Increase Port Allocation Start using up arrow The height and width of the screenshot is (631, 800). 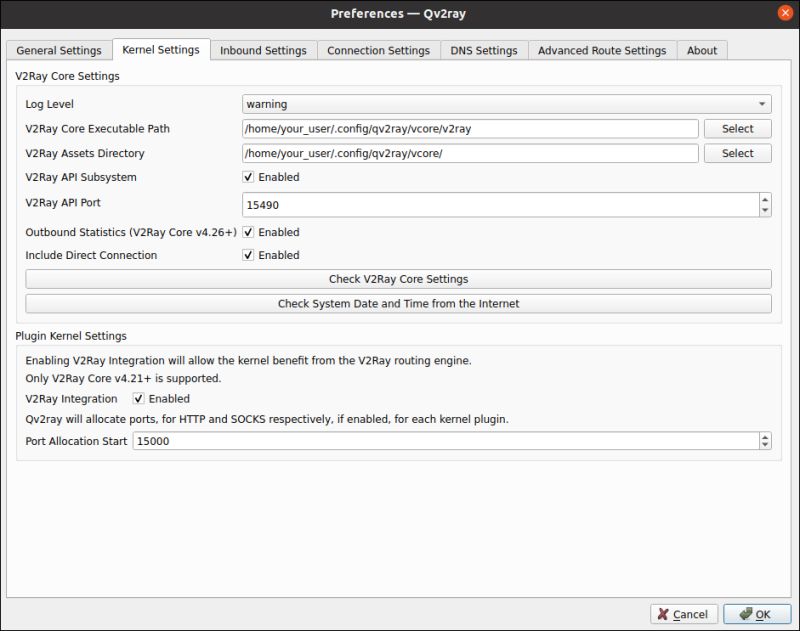[763, 435]
